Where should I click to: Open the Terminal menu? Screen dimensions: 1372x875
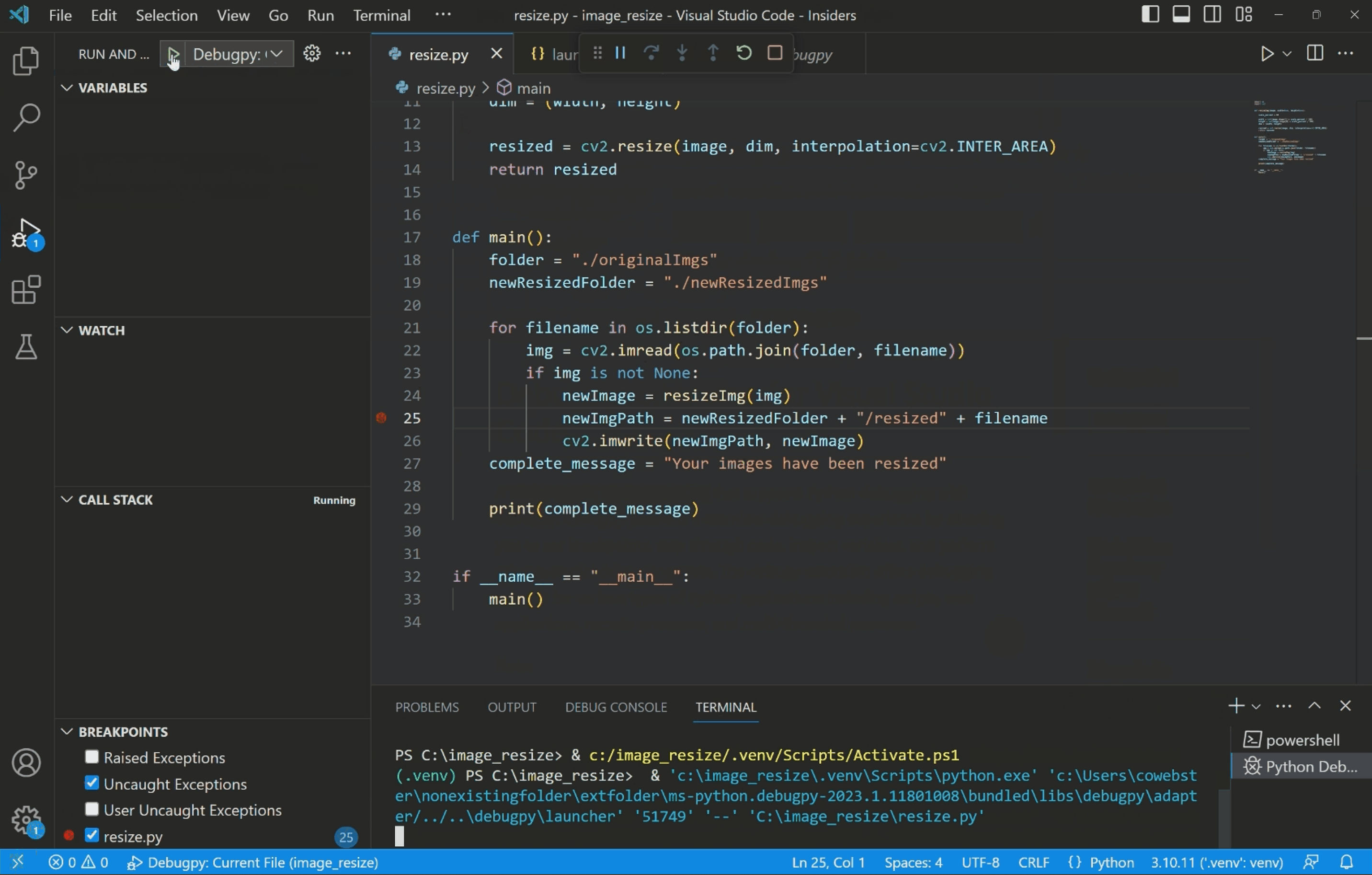click(381, 15)
